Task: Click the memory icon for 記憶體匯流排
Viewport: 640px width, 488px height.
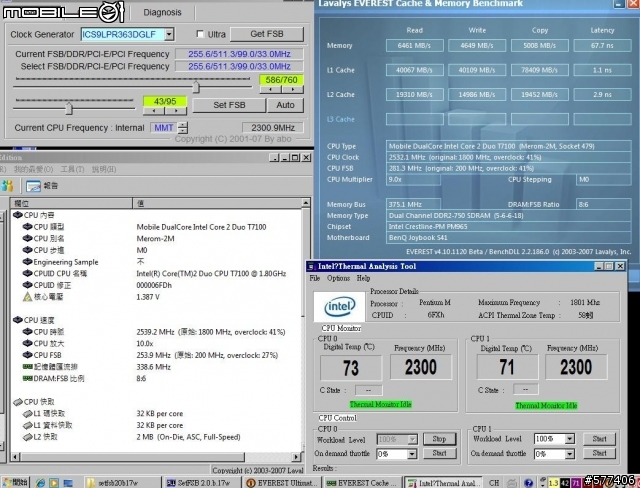Action: click(27, 367)
